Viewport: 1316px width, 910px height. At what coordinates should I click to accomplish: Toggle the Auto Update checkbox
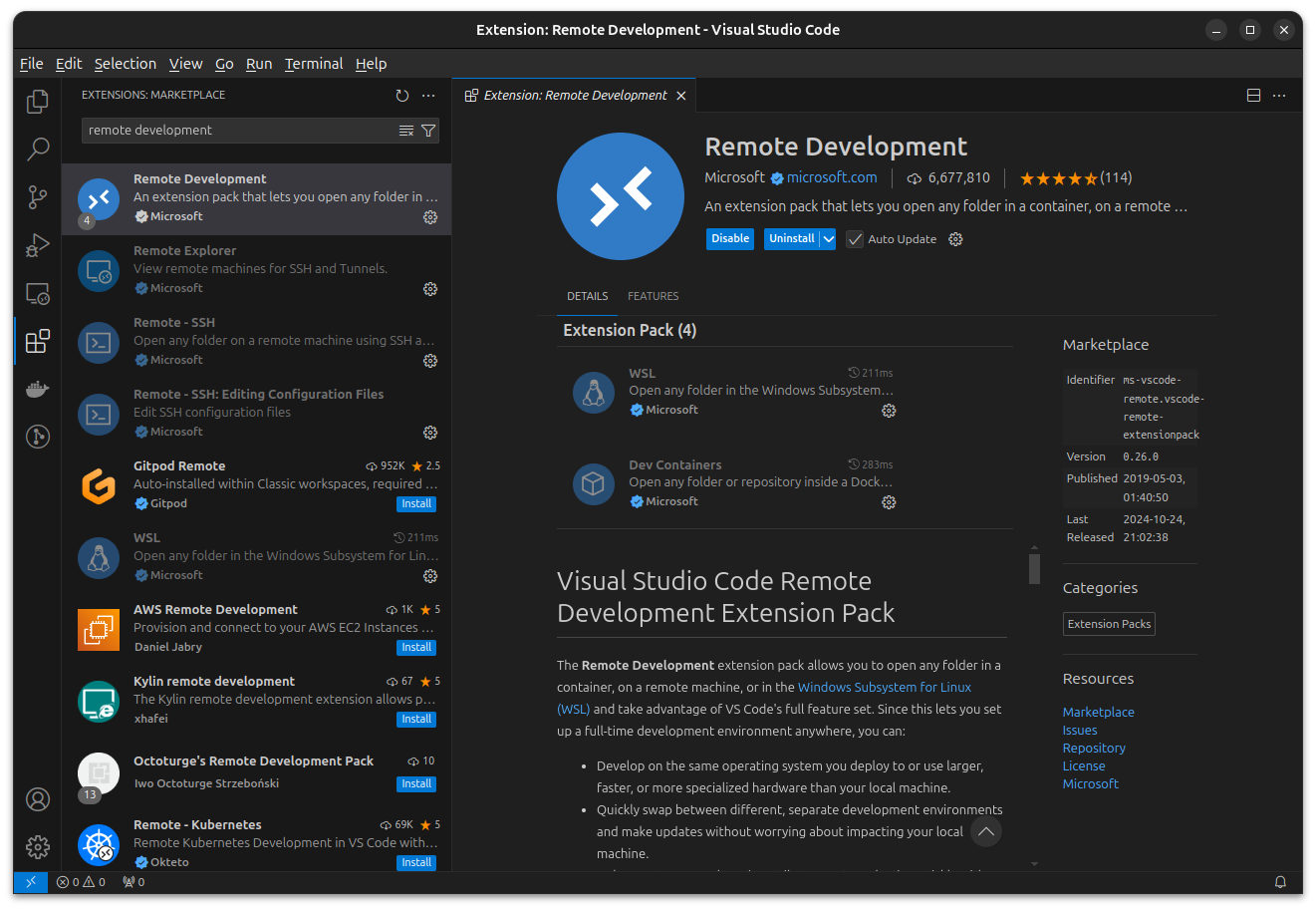point(855,239)
